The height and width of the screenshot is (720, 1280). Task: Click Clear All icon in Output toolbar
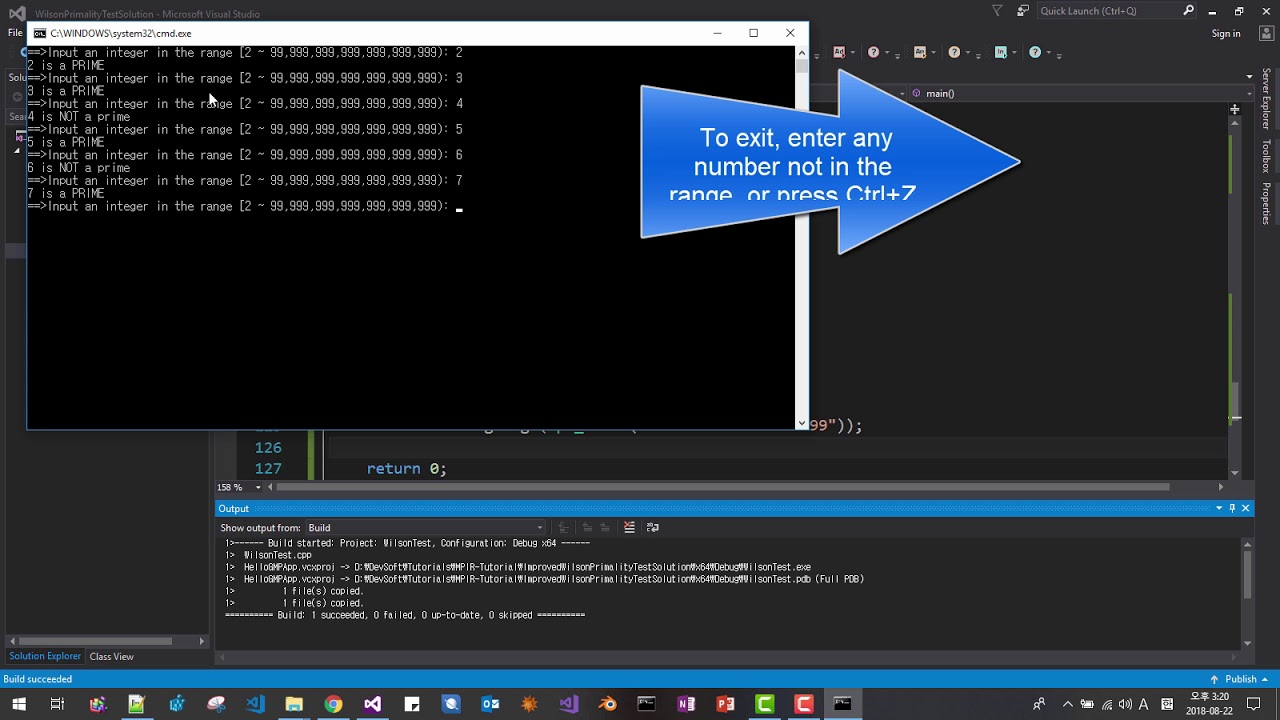point(629,527)
